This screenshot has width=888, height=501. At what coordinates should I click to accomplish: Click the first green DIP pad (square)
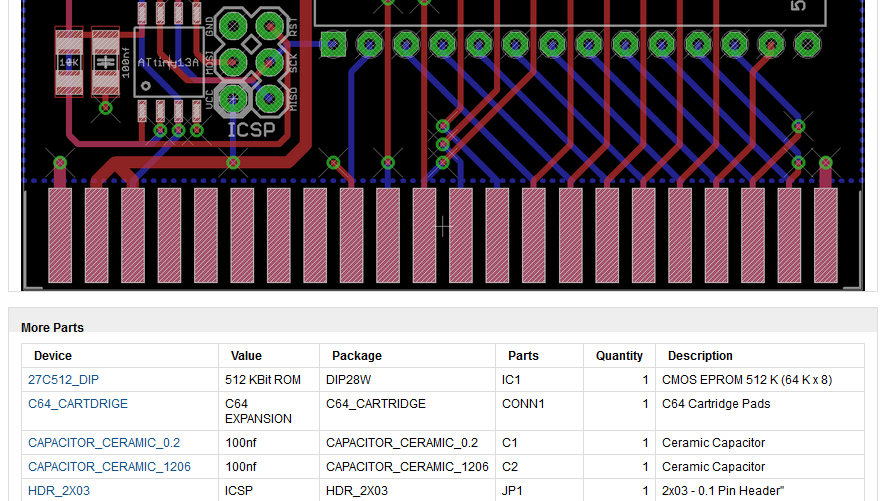pyautogui.click(x=334, y=44)
